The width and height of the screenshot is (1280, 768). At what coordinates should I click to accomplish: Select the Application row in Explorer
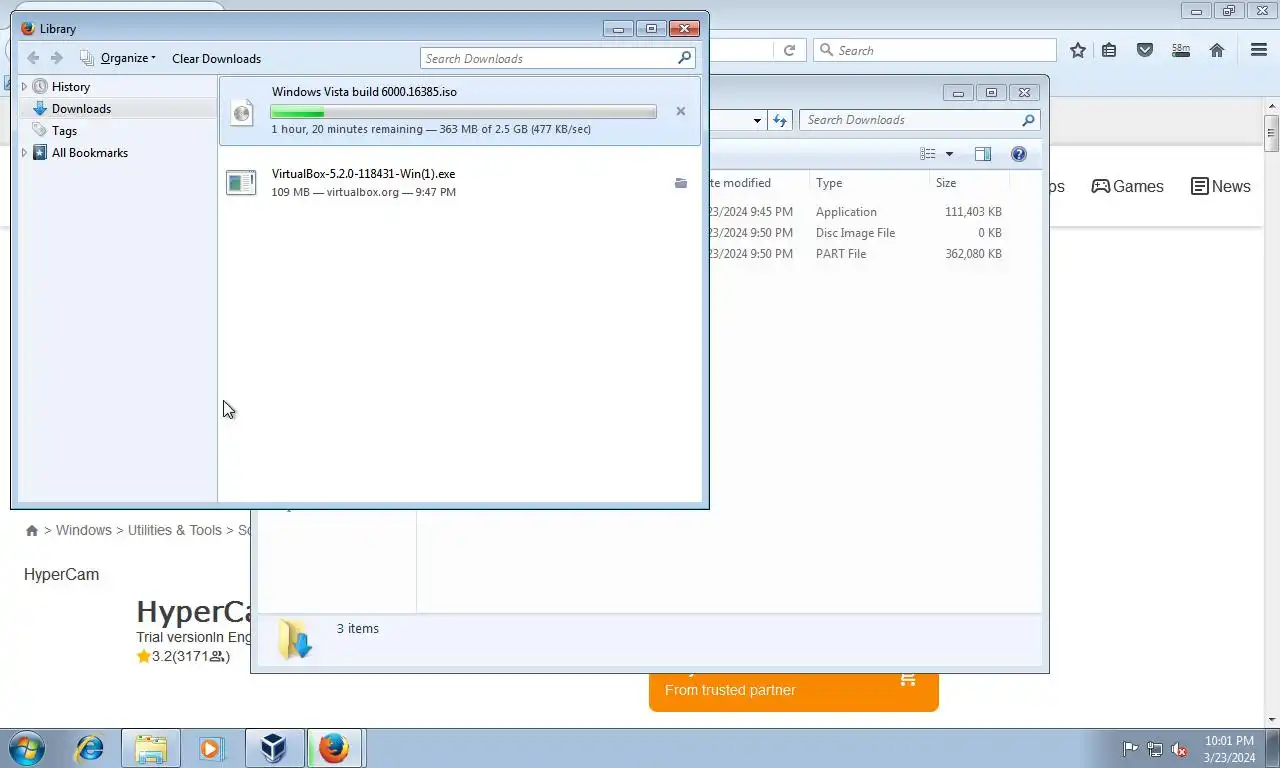[x=860, y=212]
